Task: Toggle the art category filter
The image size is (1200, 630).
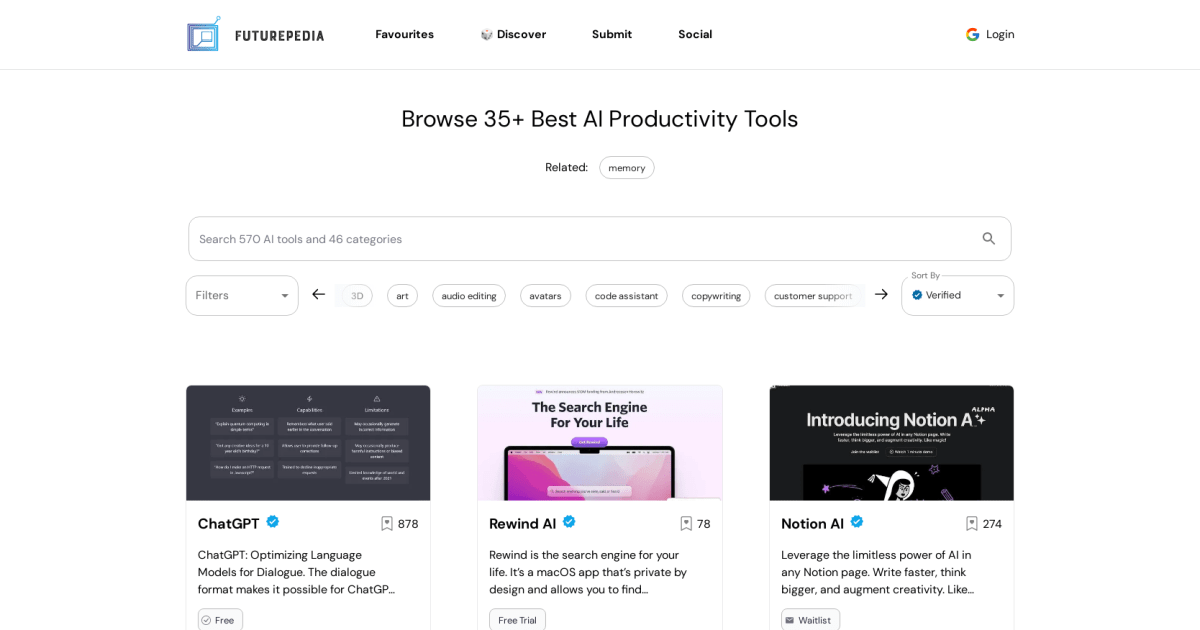Action: tap(402, 295)
